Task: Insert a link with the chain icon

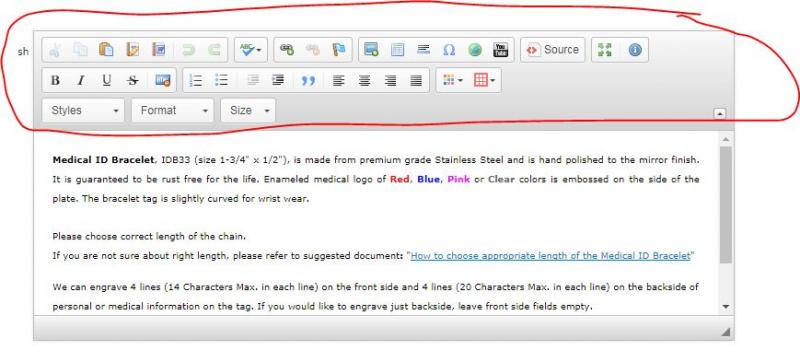Action: [x=287, y=49]
